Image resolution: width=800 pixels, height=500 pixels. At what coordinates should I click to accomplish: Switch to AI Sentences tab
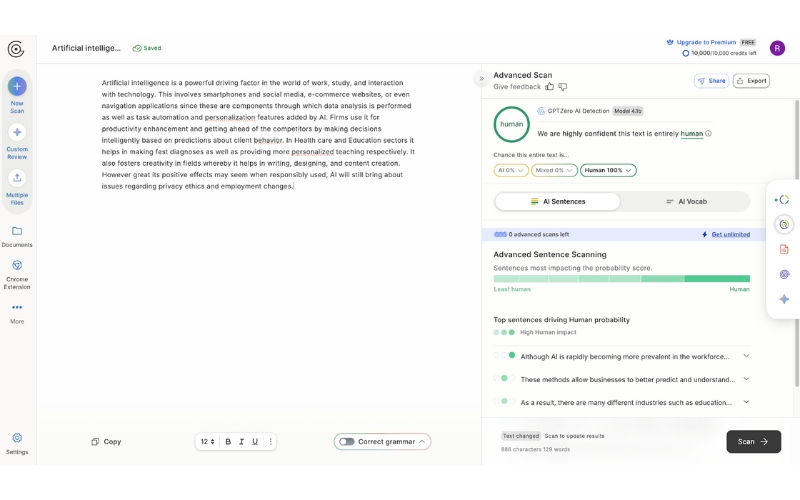558,202
